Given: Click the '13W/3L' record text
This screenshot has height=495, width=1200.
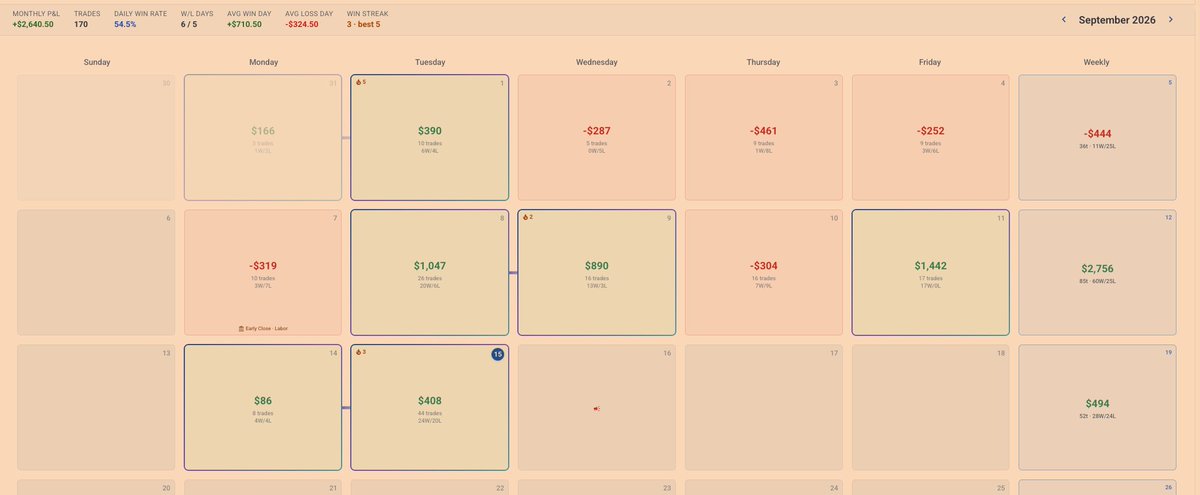Looking at the screenshot, I should point(597,285).
